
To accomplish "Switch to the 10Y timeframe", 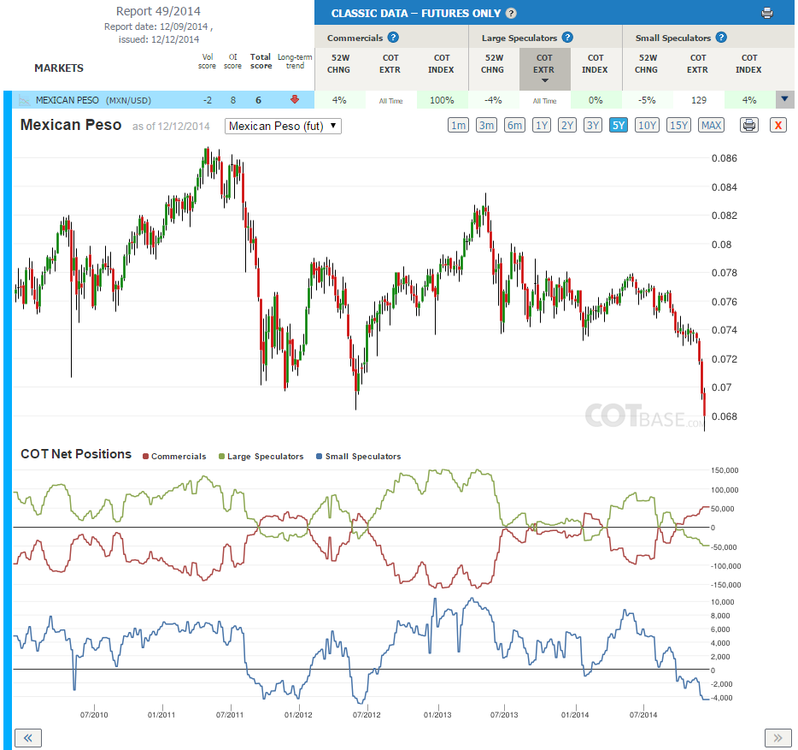I will point(647,125).
